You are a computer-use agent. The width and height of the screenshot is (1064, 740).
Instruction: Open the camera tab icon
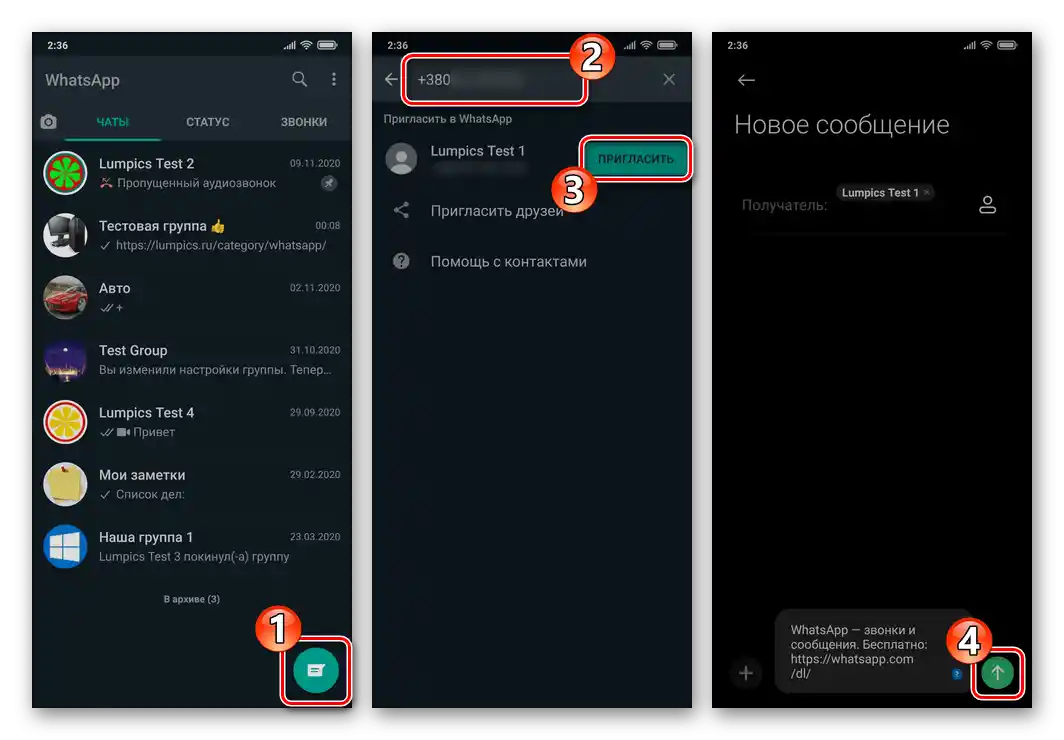(48, 121)
